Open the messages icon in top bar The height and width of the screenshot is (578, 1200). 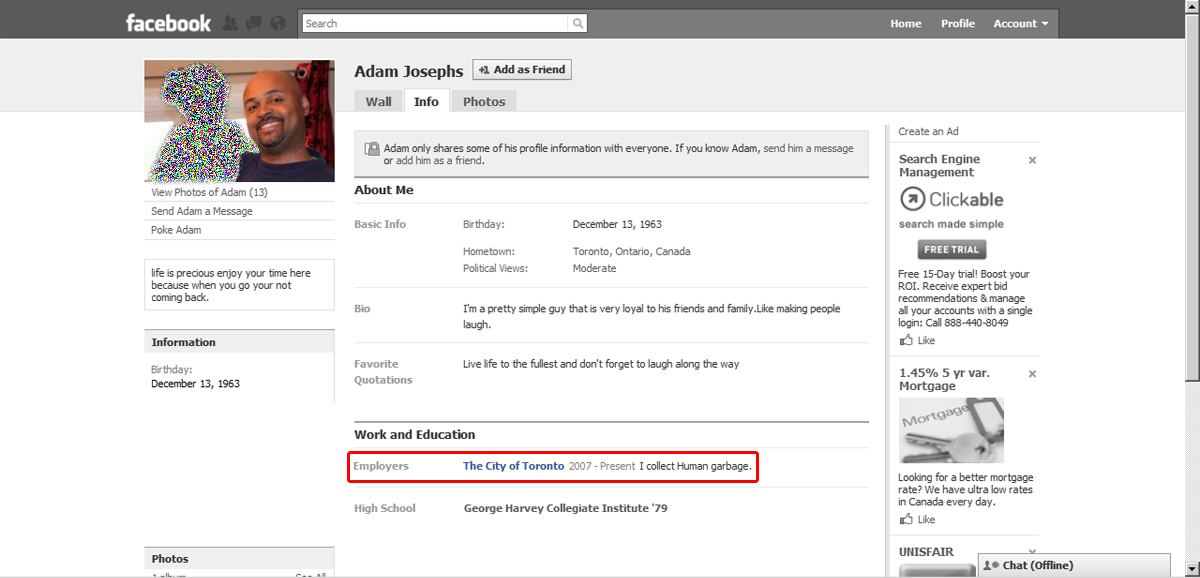click(254, 23)
